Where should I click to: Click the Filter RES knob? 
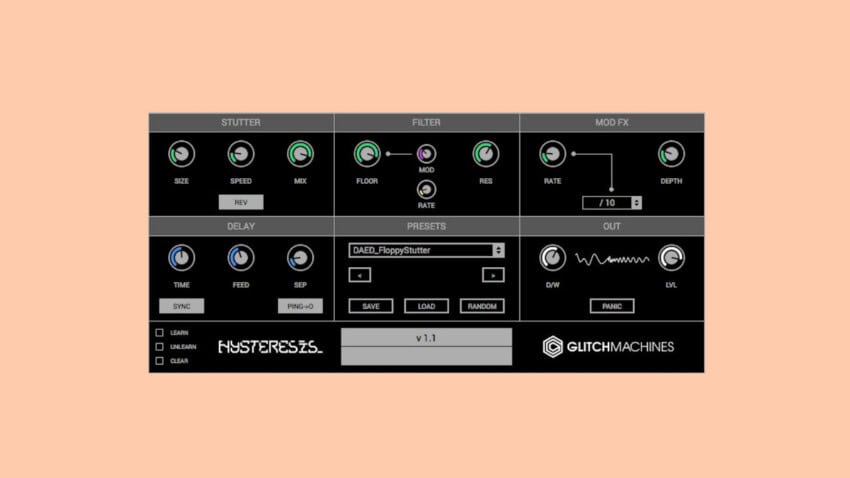coord(486,154)
